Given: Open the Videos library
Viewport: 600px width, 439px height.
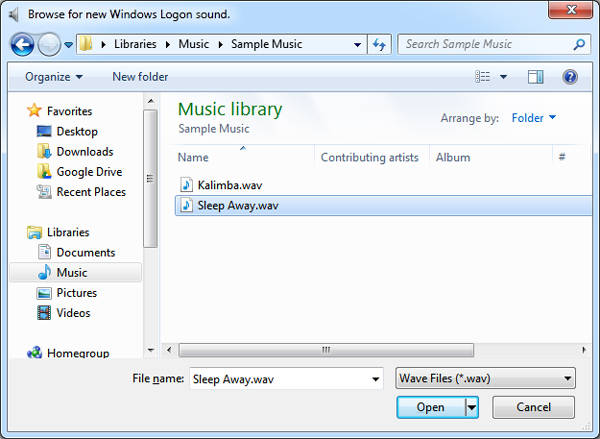Looking at the screenshot, I should pos(73,313).
